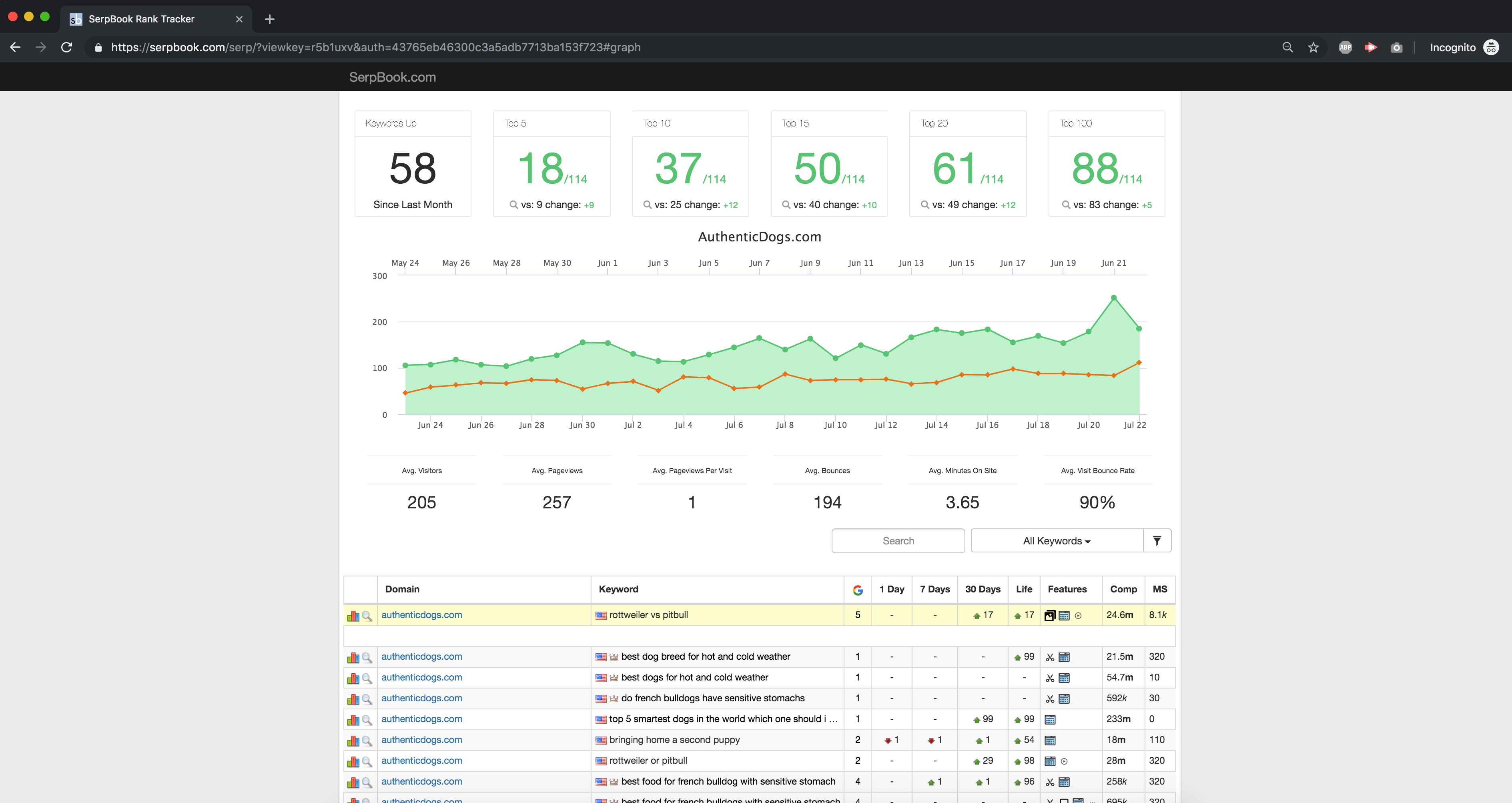Sort table by Domain column
Viewport: 1512px width, 803px height.
click(402, 589)
